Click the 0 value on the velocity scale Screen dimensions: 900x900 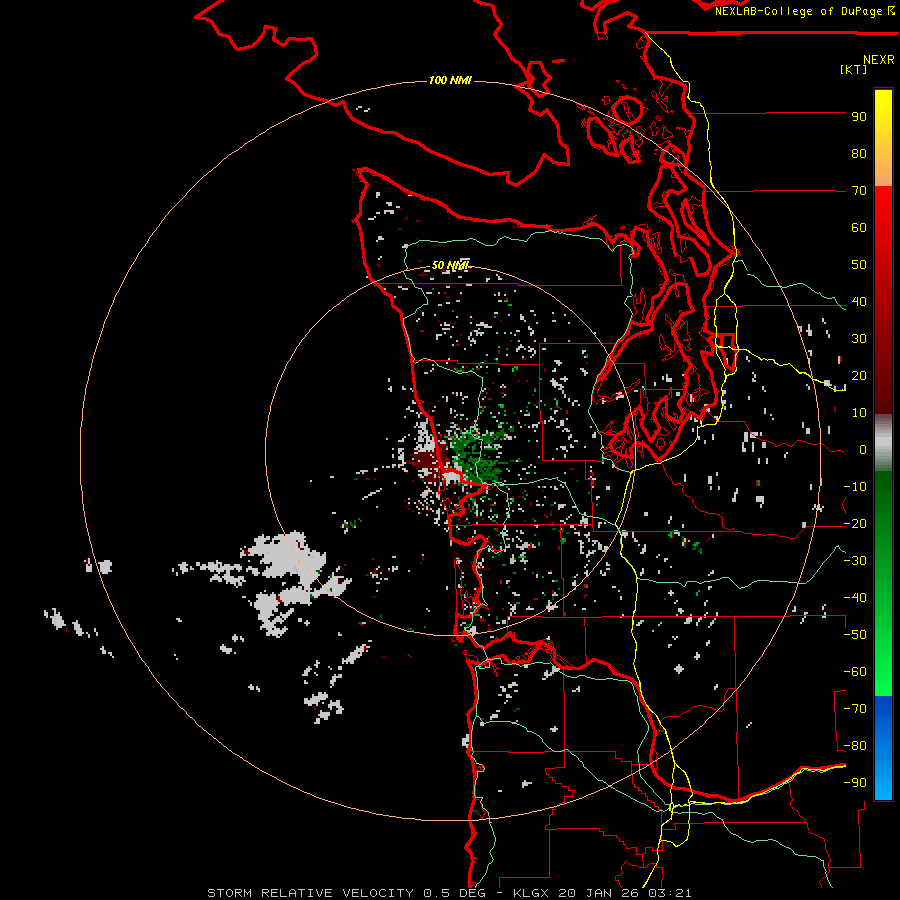[x=863, y=449]
